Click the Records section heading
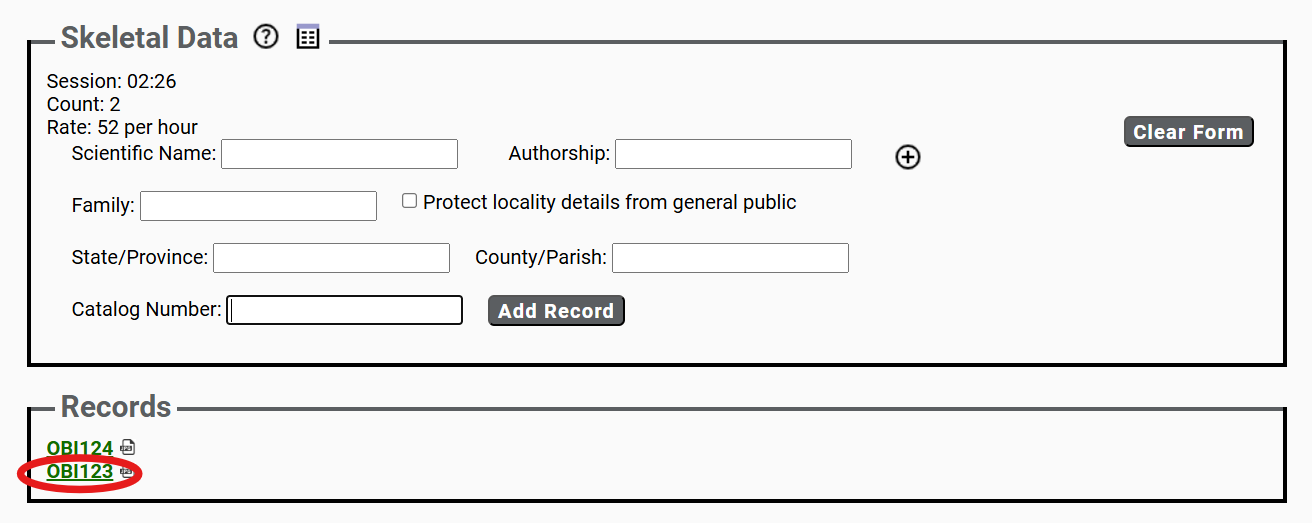1312x532 pixels. (116, 407)
